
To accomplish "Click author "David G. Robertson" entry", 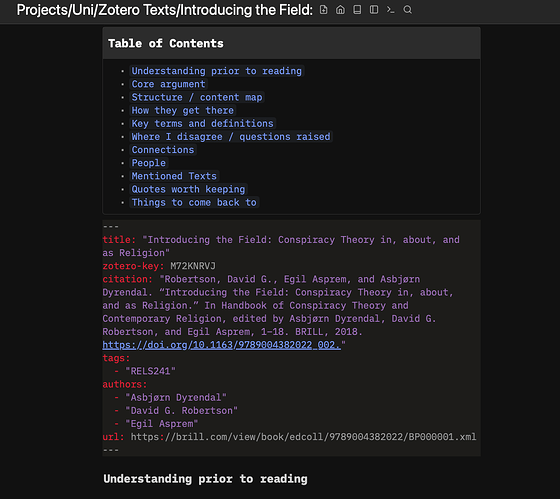I will tap(181, 410).
